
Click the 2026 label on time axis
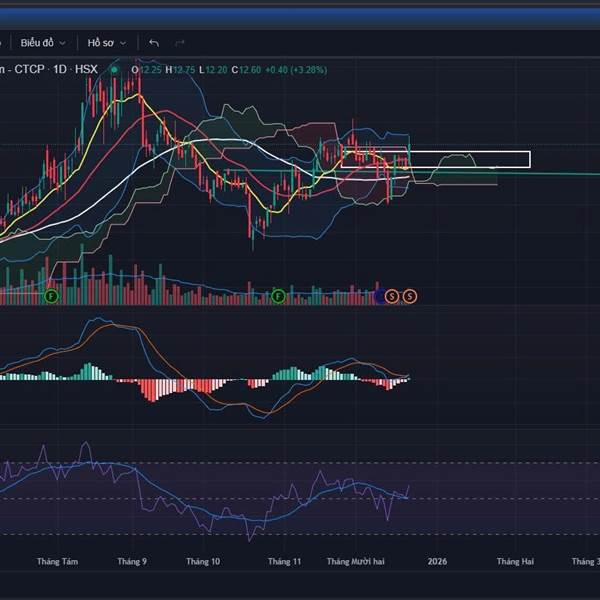tap(436, 562)
